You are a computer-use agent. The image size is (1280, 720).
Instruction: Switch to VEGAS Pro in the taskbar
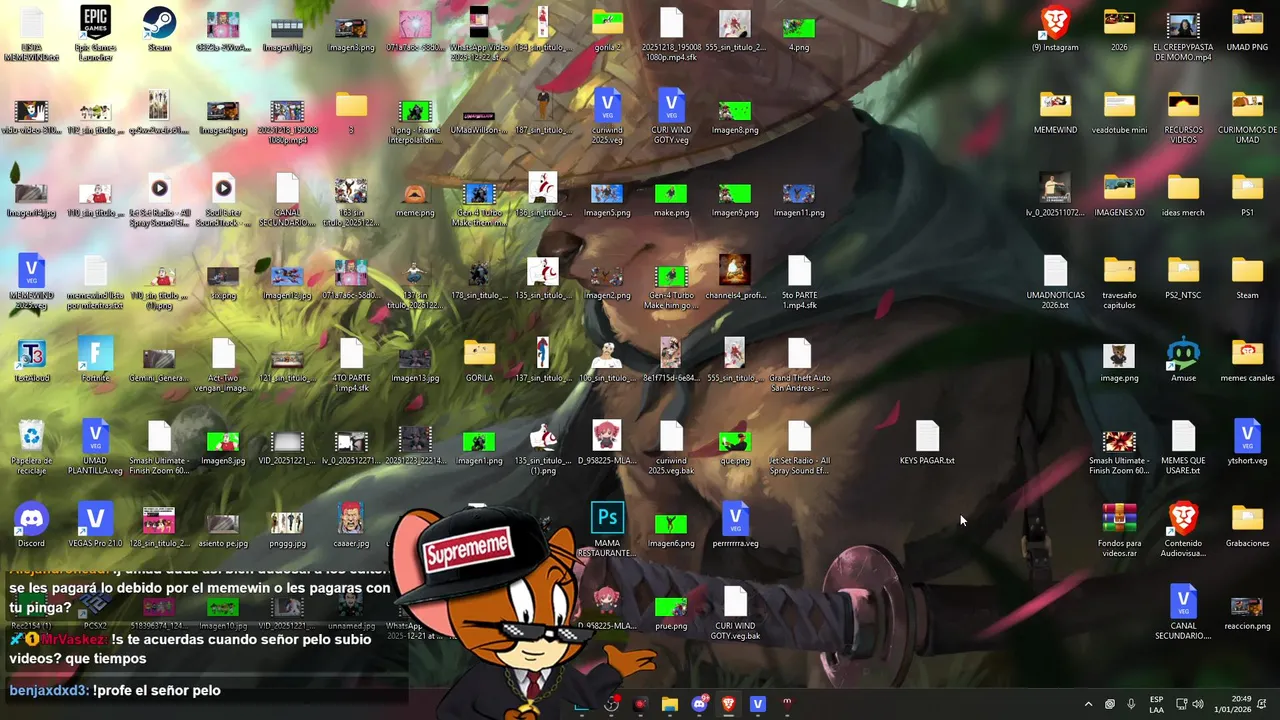[x=757, y=704]
